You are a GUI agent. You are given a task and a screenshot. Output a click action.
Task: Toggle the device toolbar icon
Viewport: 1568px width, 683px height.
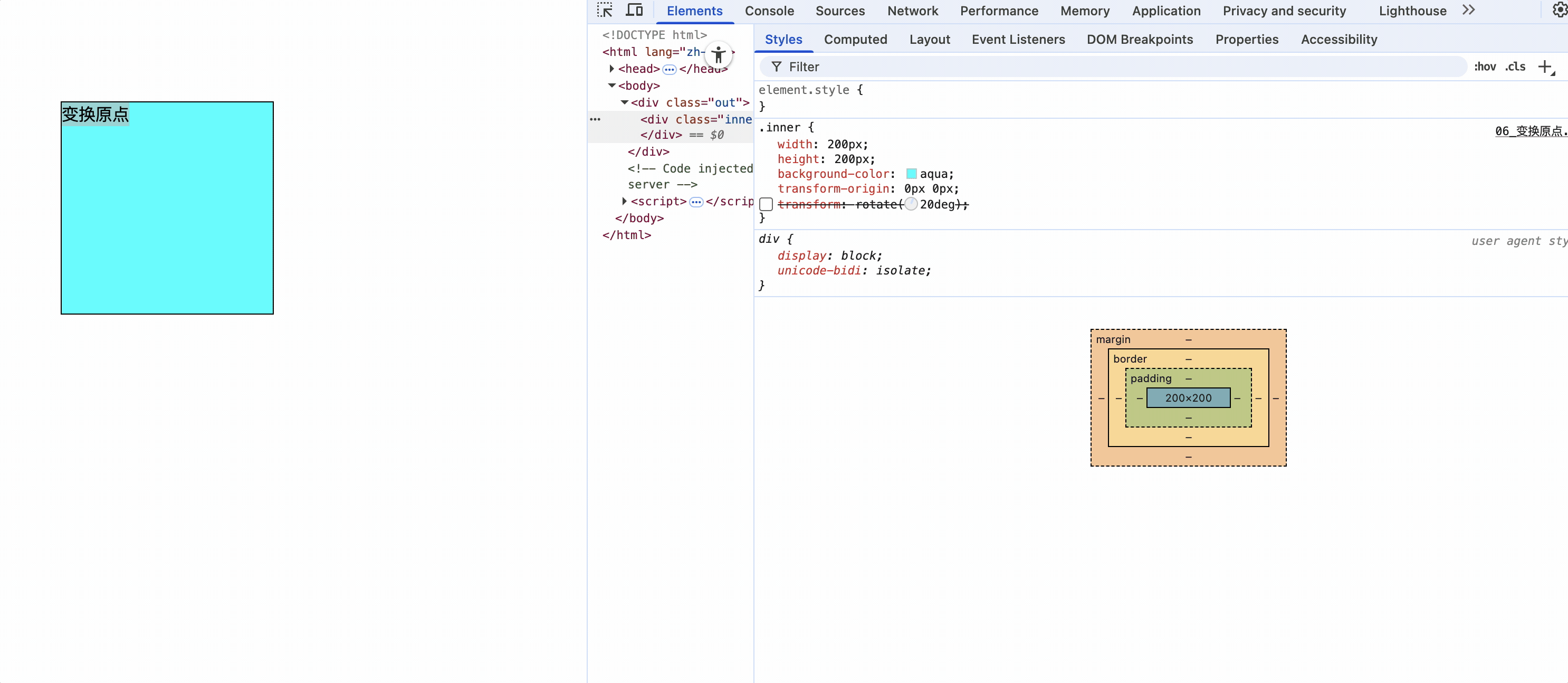tap(634, 11)
